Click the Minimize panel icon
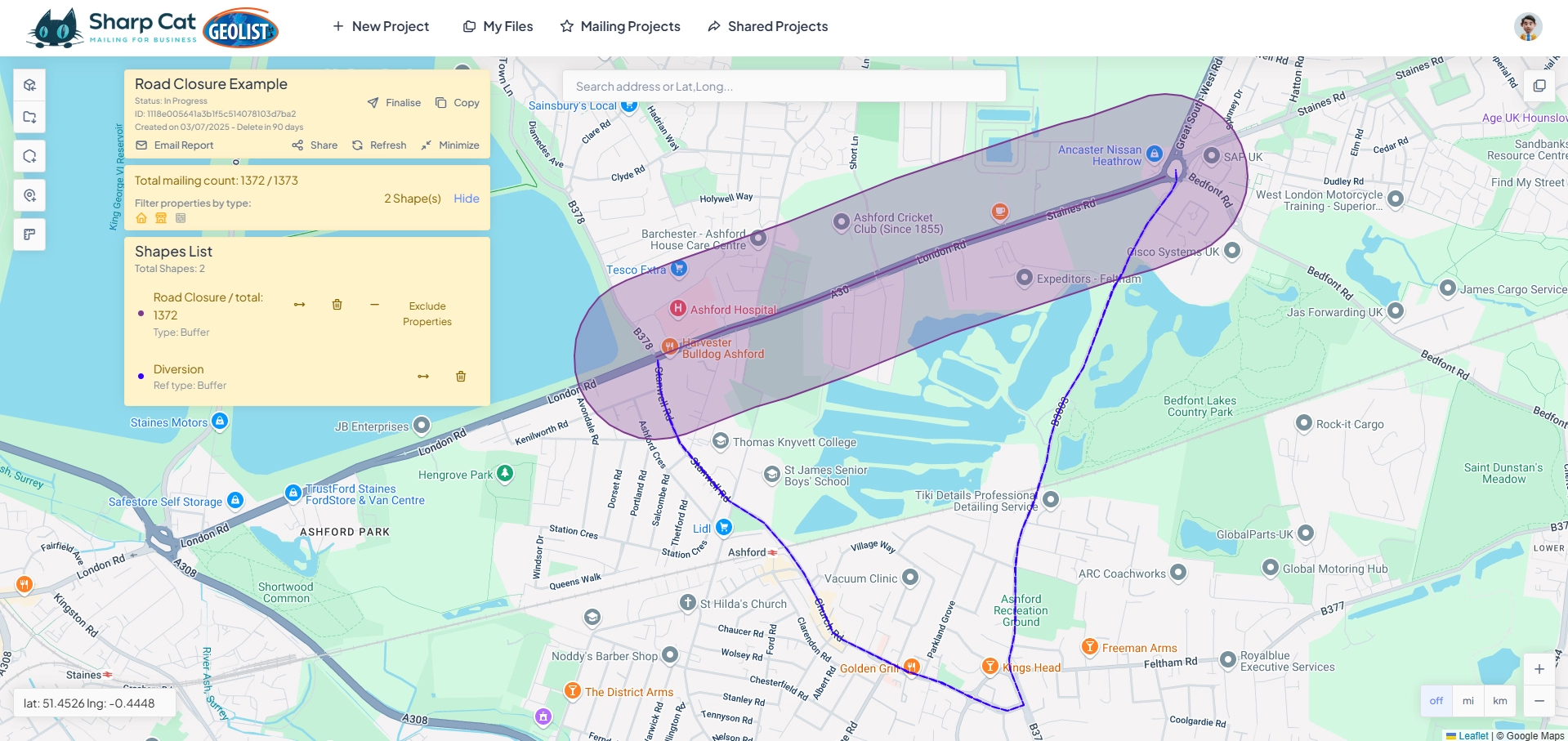Image resolution: width=1568 pixels, height=741 pixels. 426,145
